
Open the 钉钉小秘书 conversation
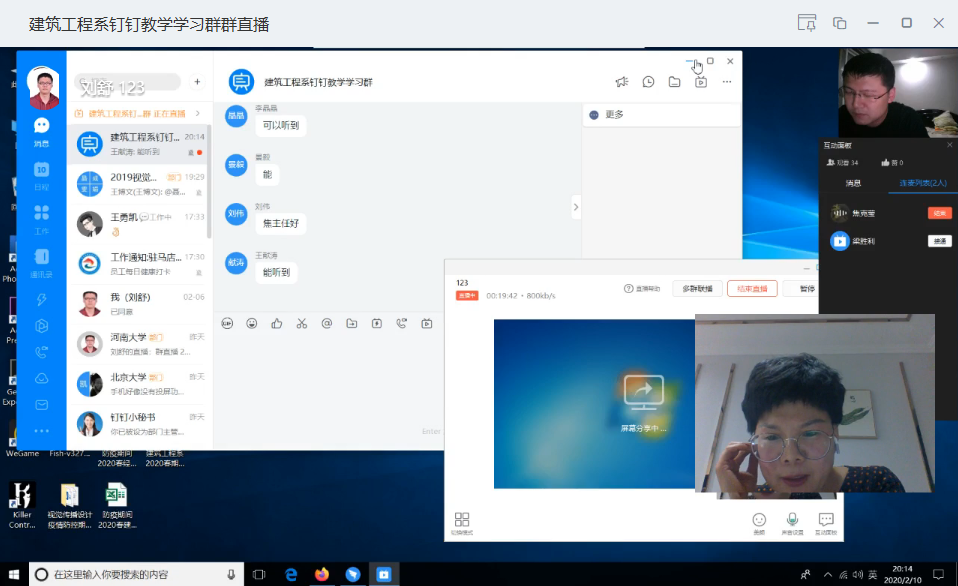[139, 424]
